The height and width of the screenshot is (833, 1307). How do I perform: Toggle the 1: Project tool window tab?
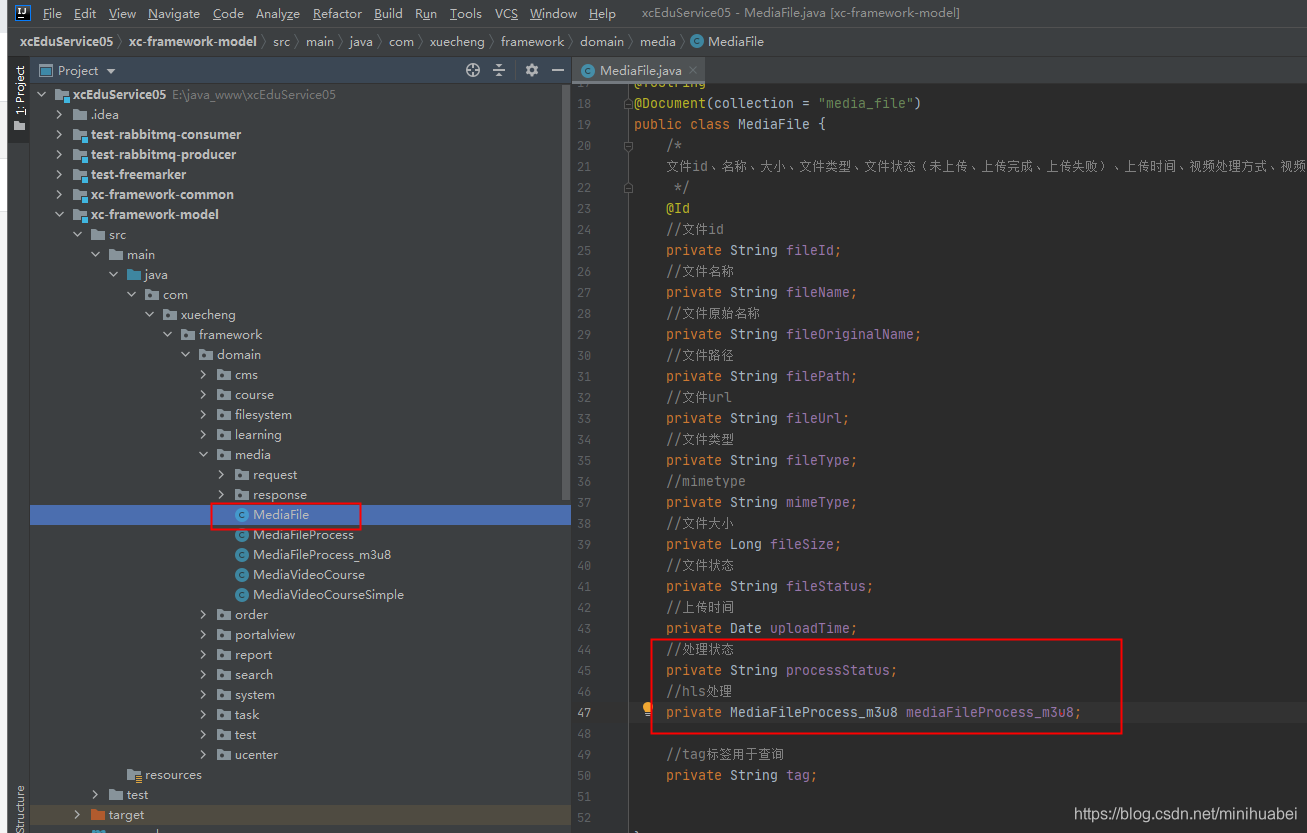point(19,98)
